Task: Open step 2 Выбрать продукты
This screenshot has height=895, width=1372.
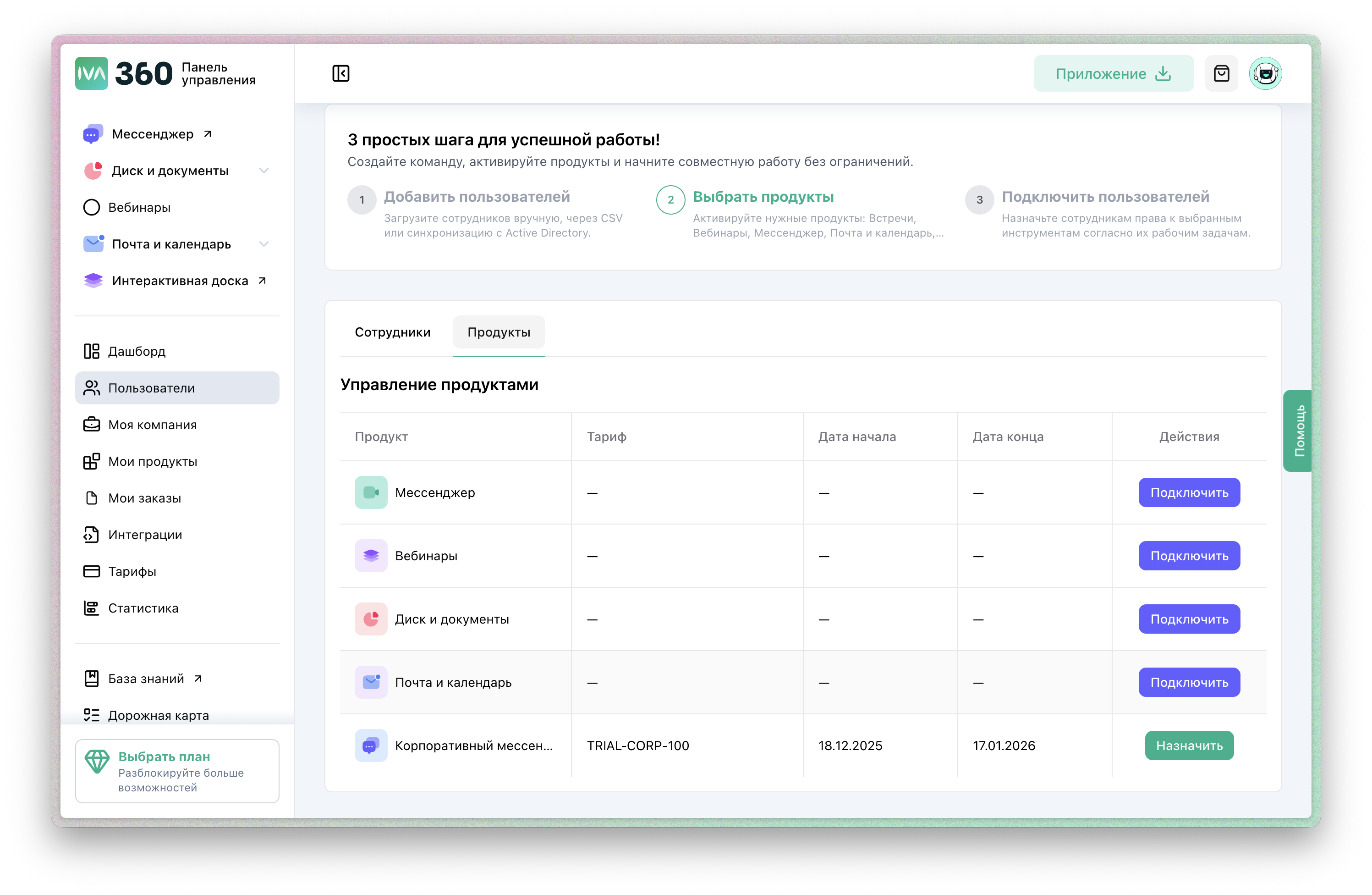Action: pyautogui.click(x=763, y=197)
